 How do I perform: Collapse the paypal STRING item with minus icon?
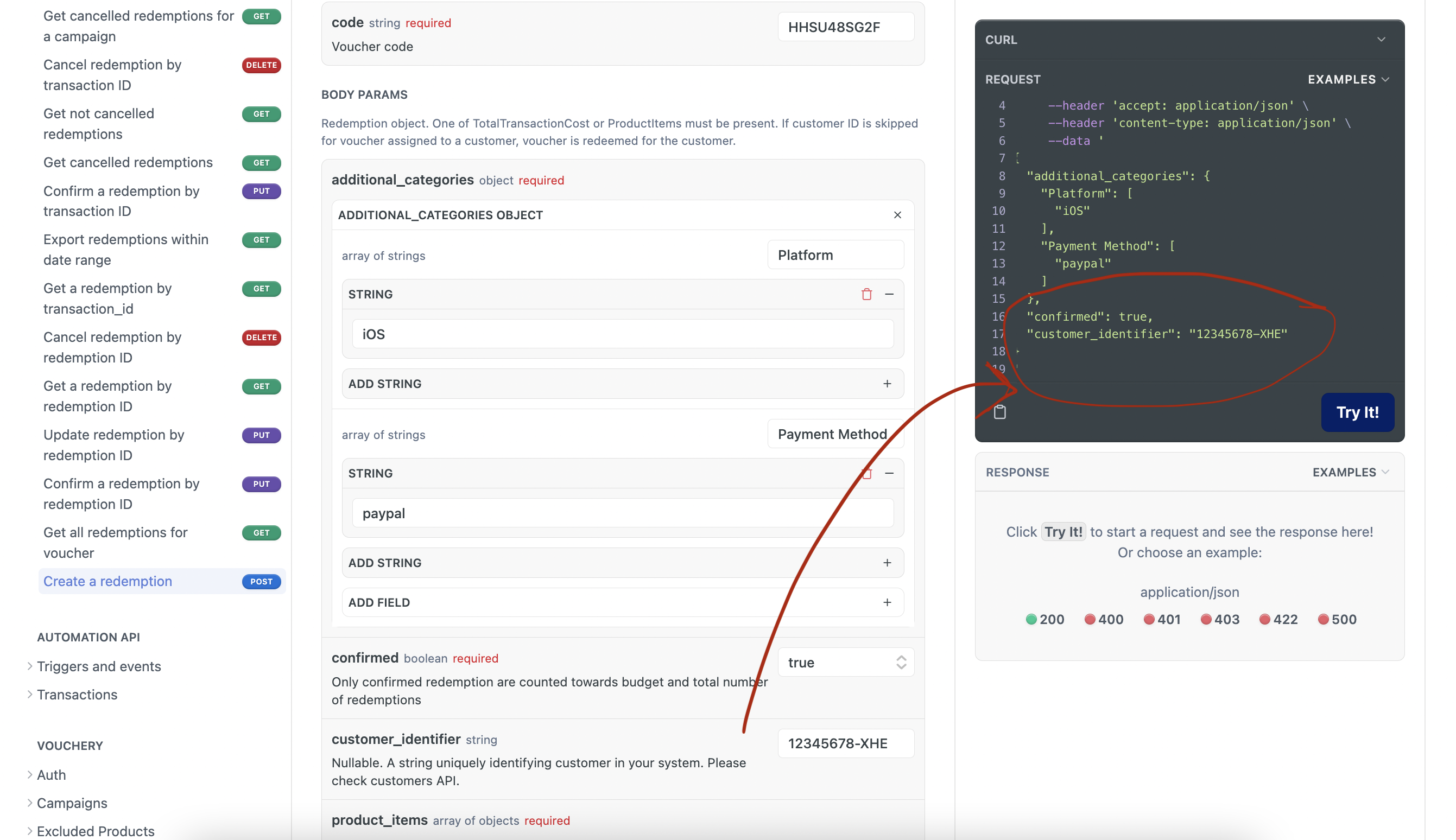889,473
